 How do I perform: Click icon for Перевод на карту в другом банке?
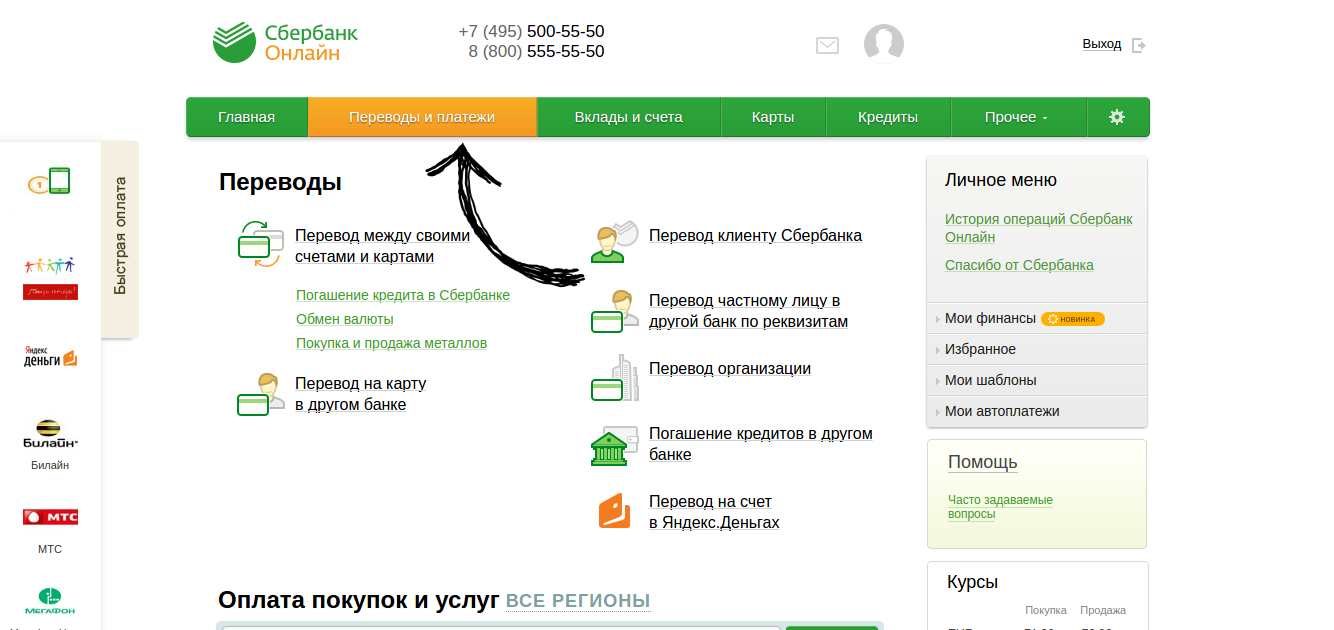point(260,394)
